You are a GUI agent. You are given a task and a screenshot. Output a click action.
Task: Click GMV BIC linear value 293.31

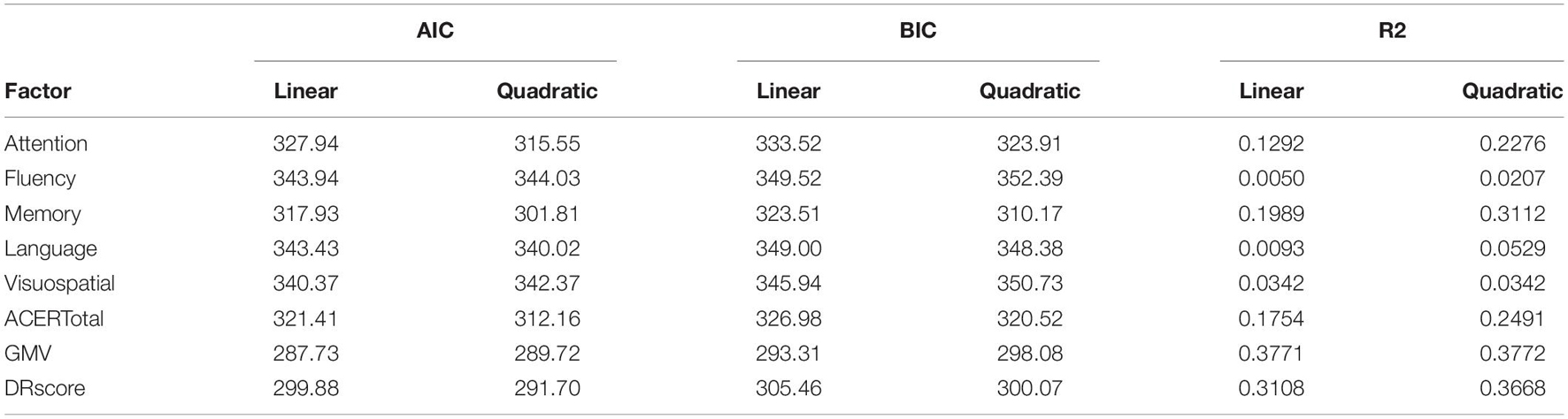(788, 354)
